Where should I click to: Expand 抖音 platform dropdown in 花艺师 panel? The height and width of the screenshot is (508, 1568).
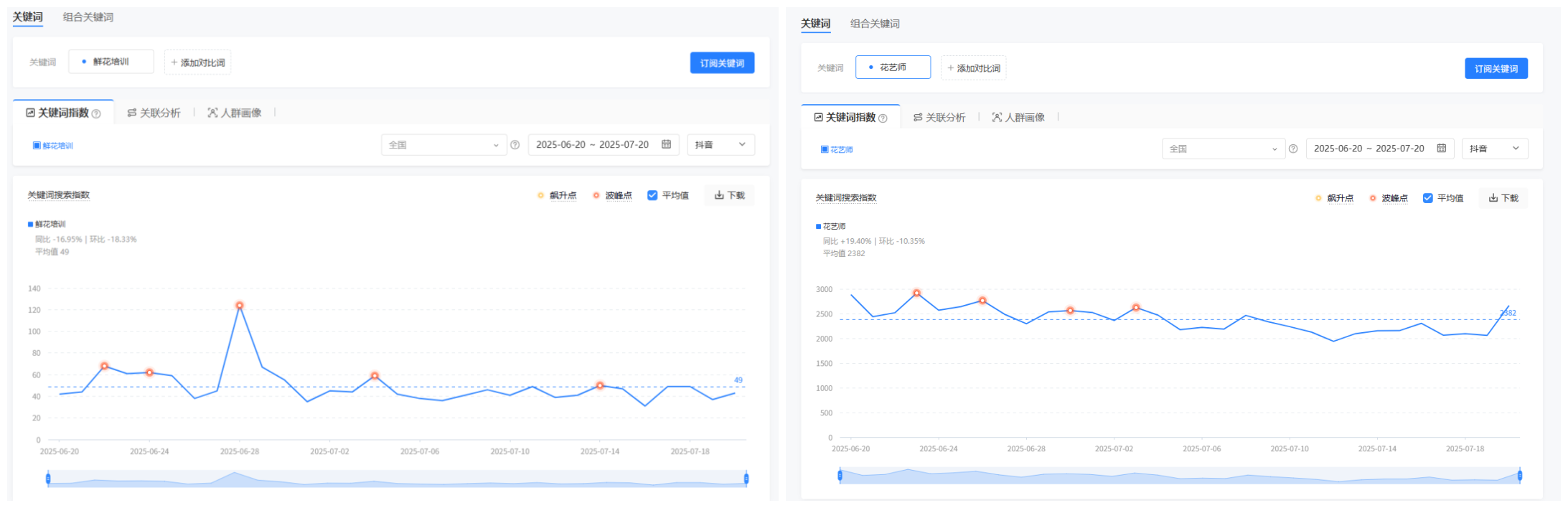pyautogui.click(x=1494, y=149)
